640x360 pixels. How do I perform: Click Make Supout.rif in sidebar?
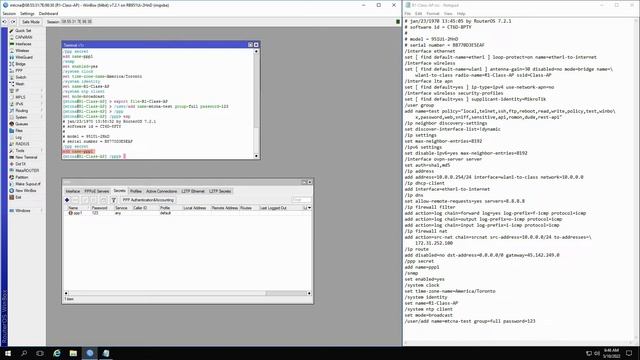click(28, 184)
